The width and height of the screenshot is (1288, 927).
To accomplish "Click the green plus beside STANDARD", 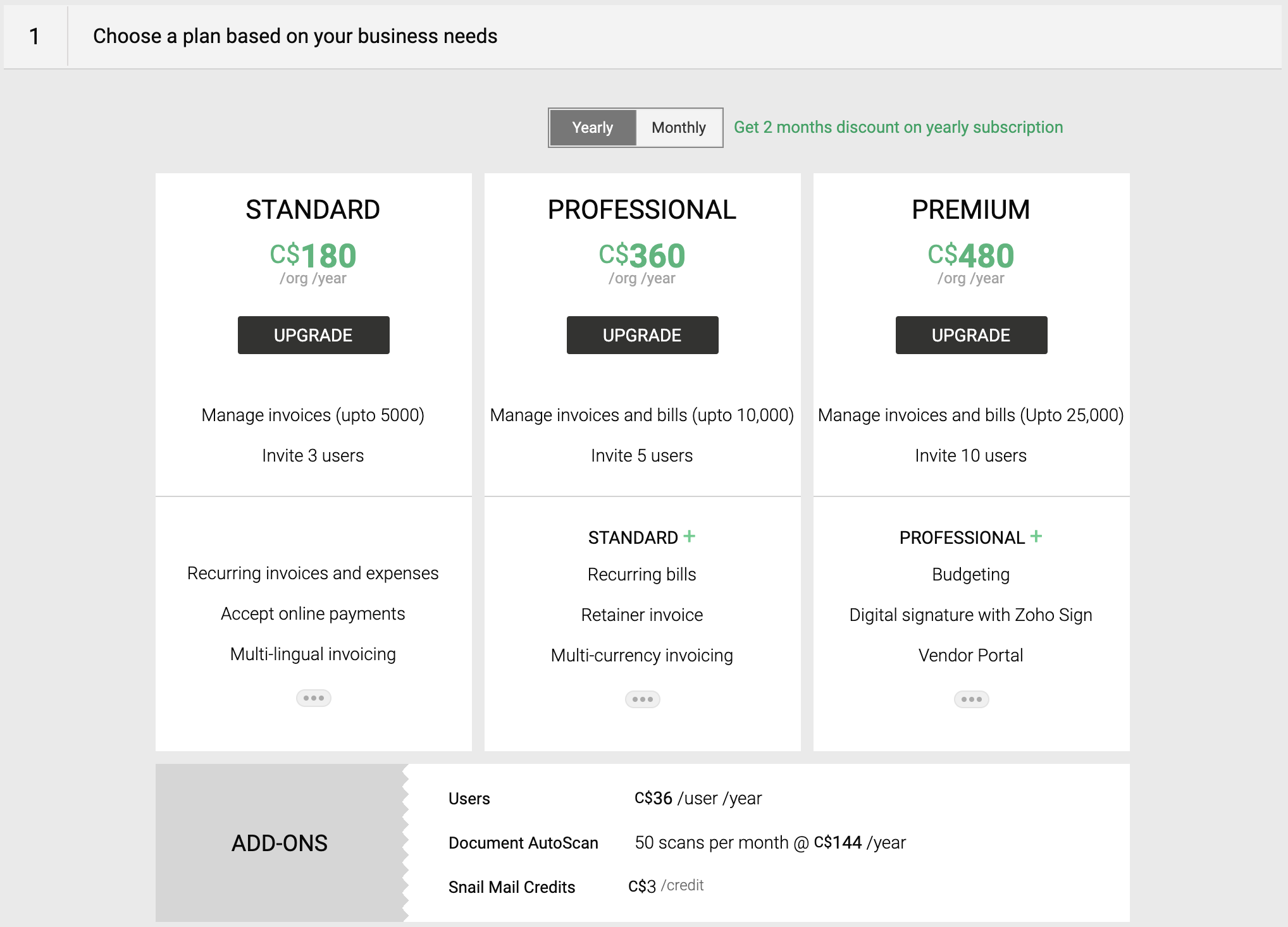I will coord(690,536).
